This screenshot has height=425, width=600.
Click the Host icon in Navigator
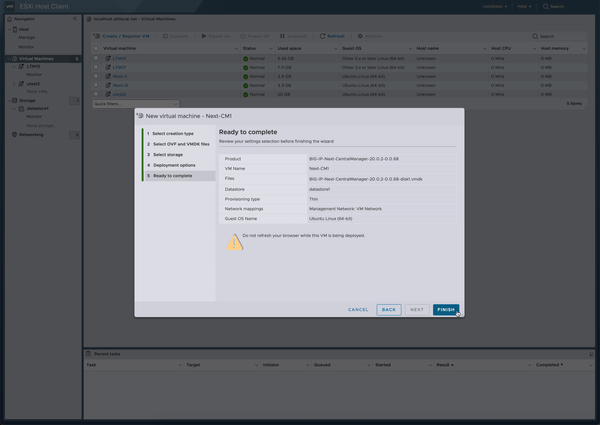(15, 29)
